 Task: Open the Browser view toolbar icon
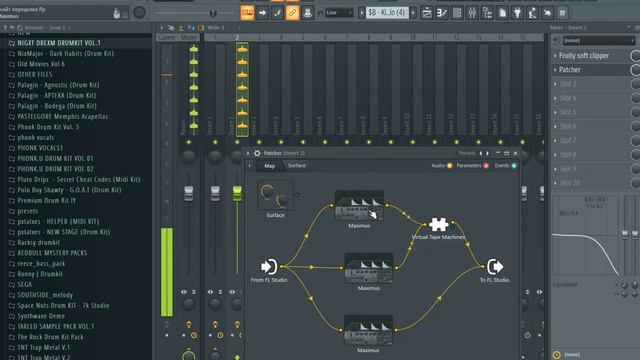point(487,13)
